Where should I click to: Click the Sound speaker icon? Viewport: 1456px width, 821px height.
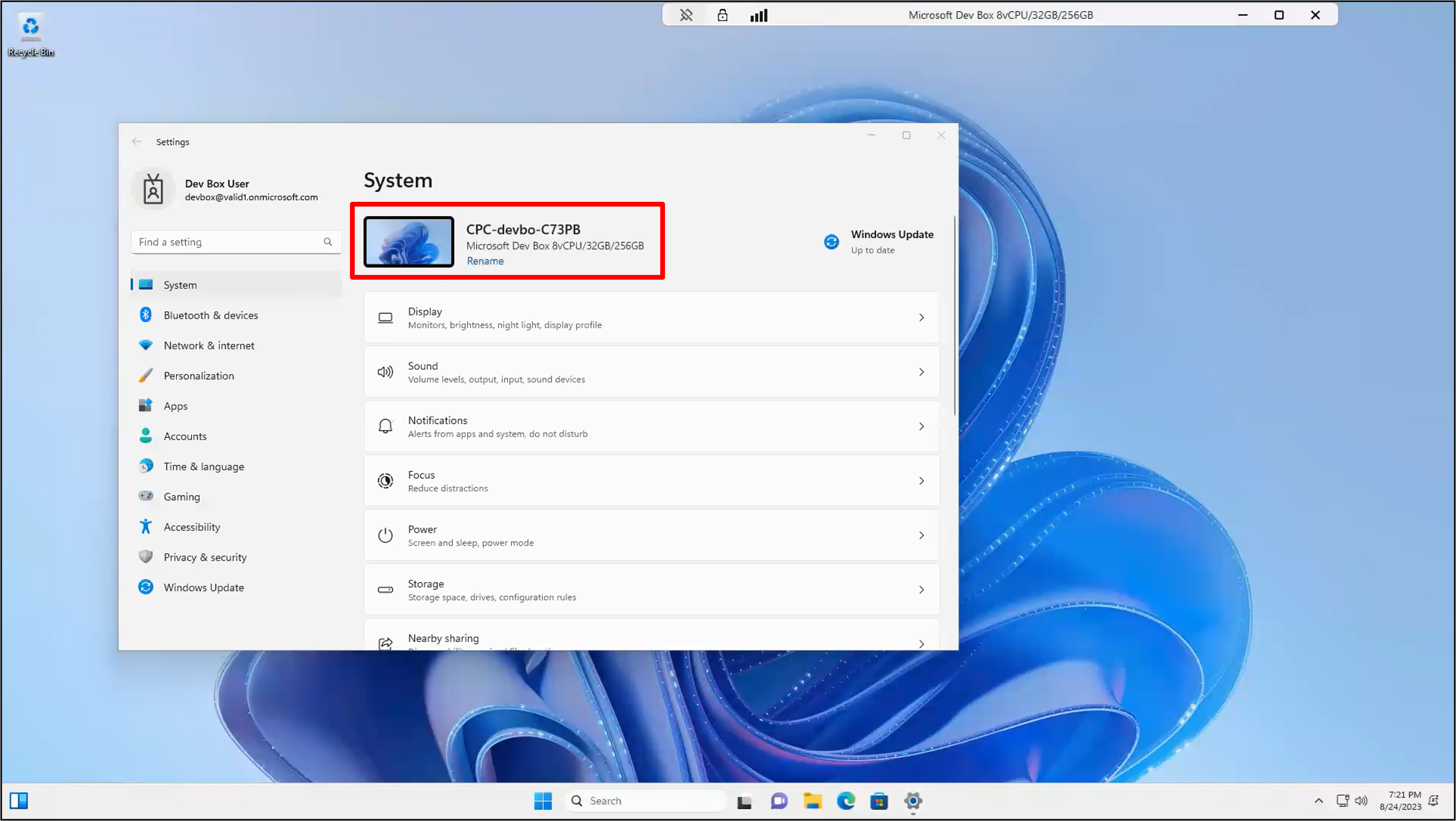tap(385, 372)
